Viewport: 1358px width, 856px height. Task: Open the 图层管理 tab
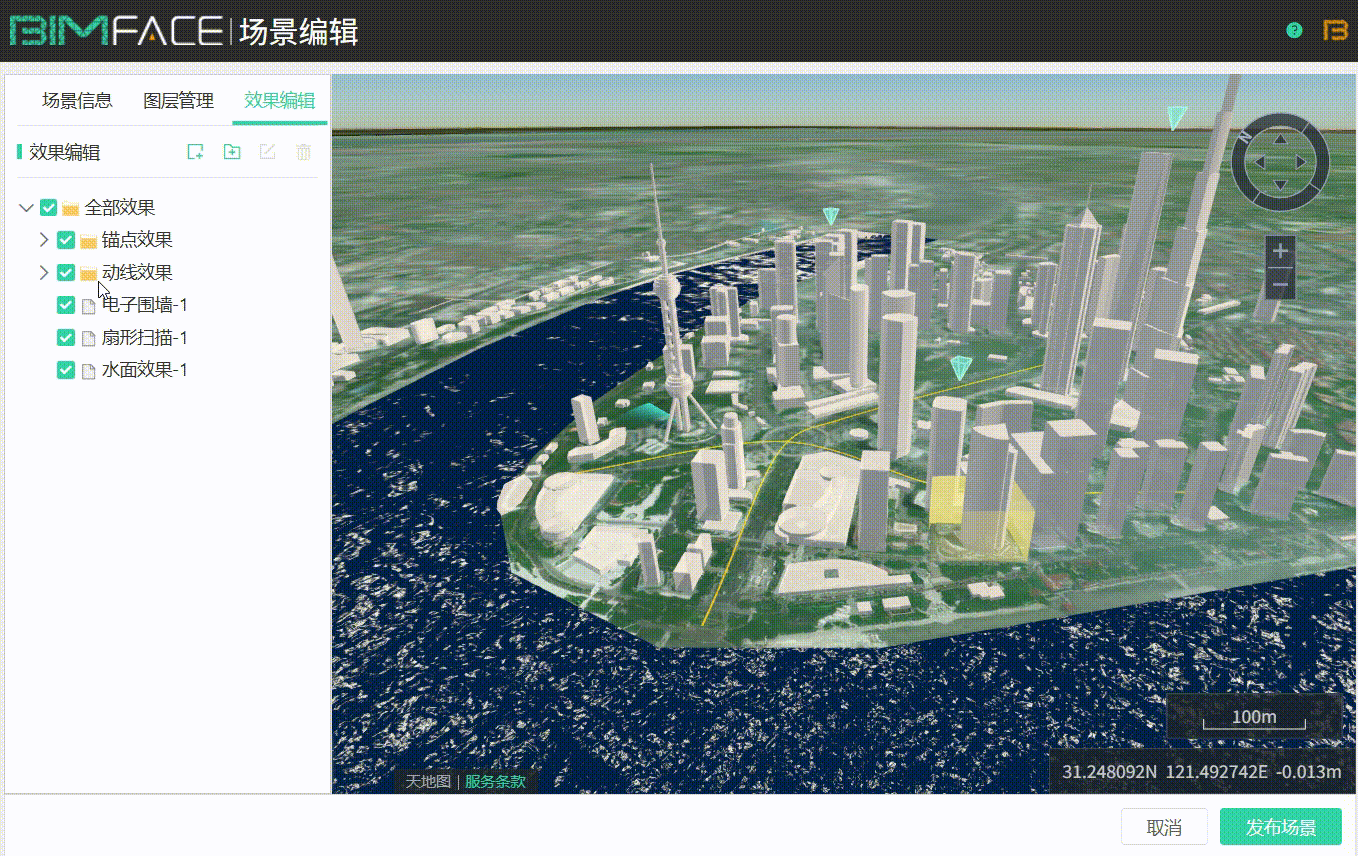pyautogui.click(x=178, y=100)
